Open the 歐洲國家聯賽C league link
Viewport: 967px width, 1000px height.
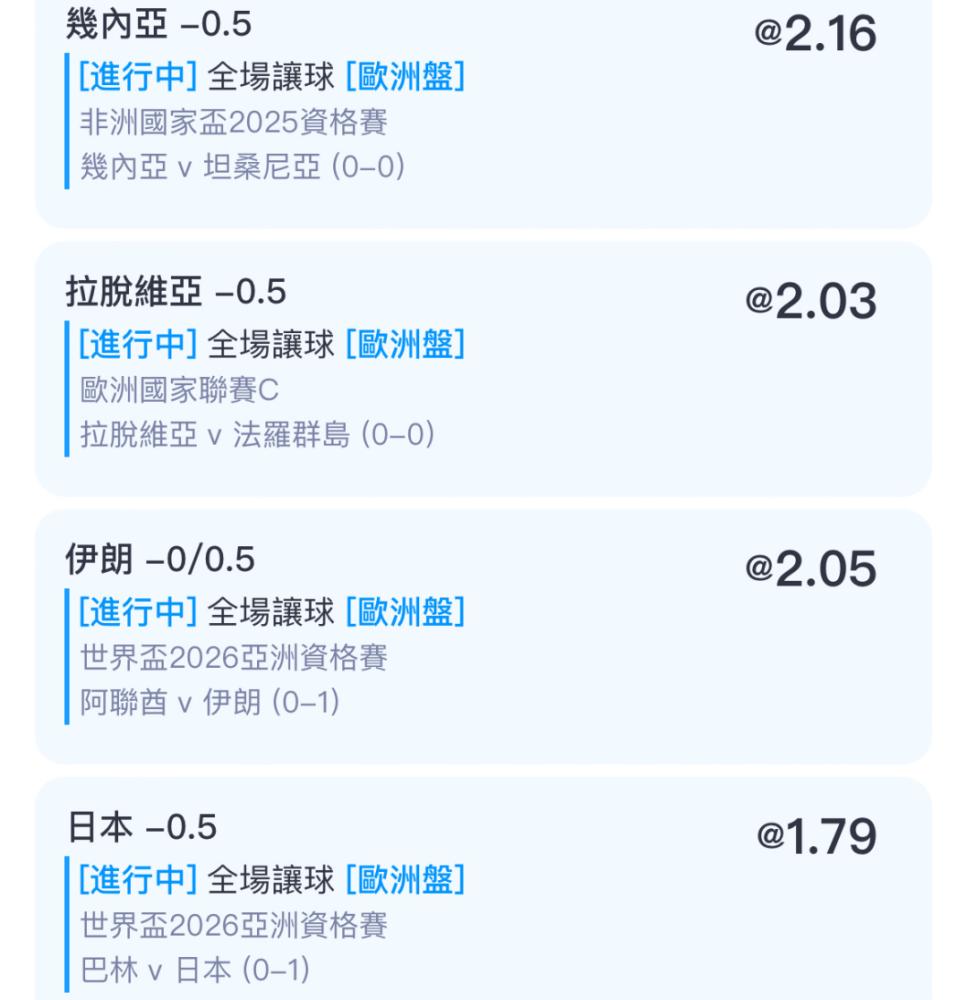coord(179,390)
